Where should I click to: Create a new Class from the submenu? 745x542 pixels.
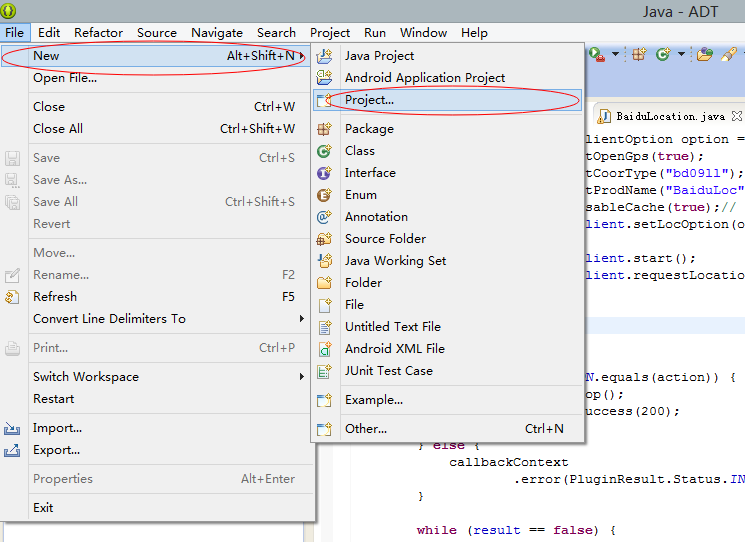click(x=360, y=151)
